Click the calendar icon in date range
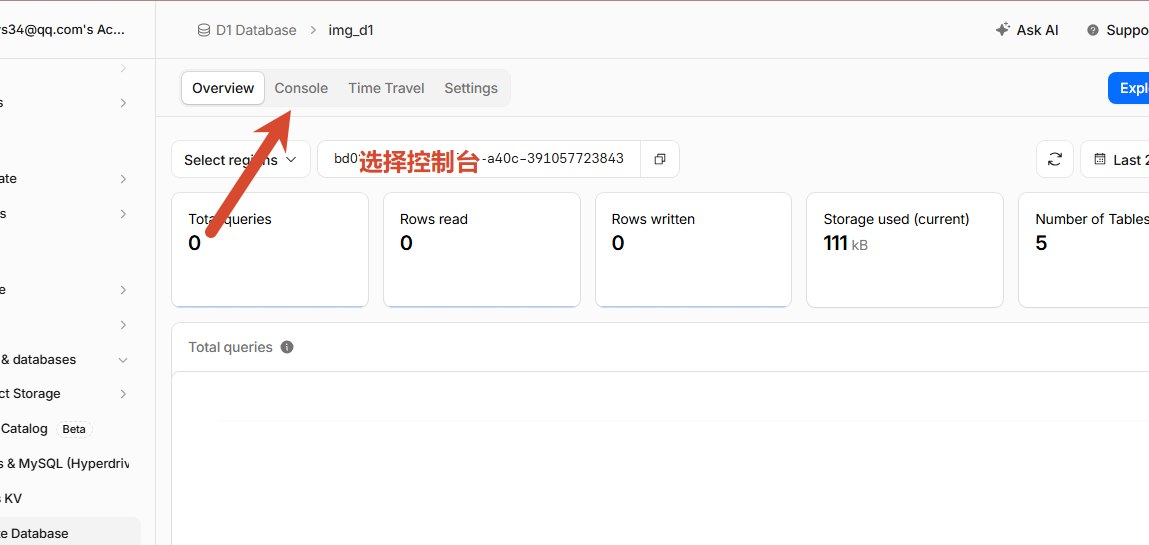Screen dimensions: 1149x545 tap(1099, 159)
